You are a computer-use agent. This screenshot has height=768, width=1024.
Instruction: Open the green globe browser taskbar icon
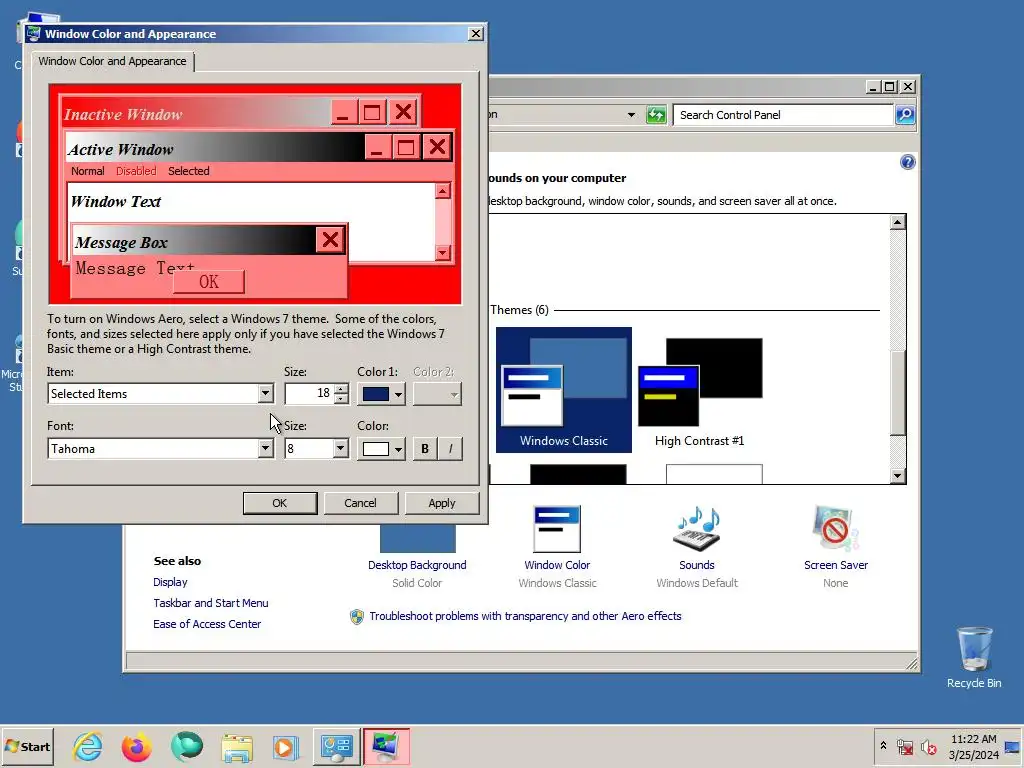[187, 746]
